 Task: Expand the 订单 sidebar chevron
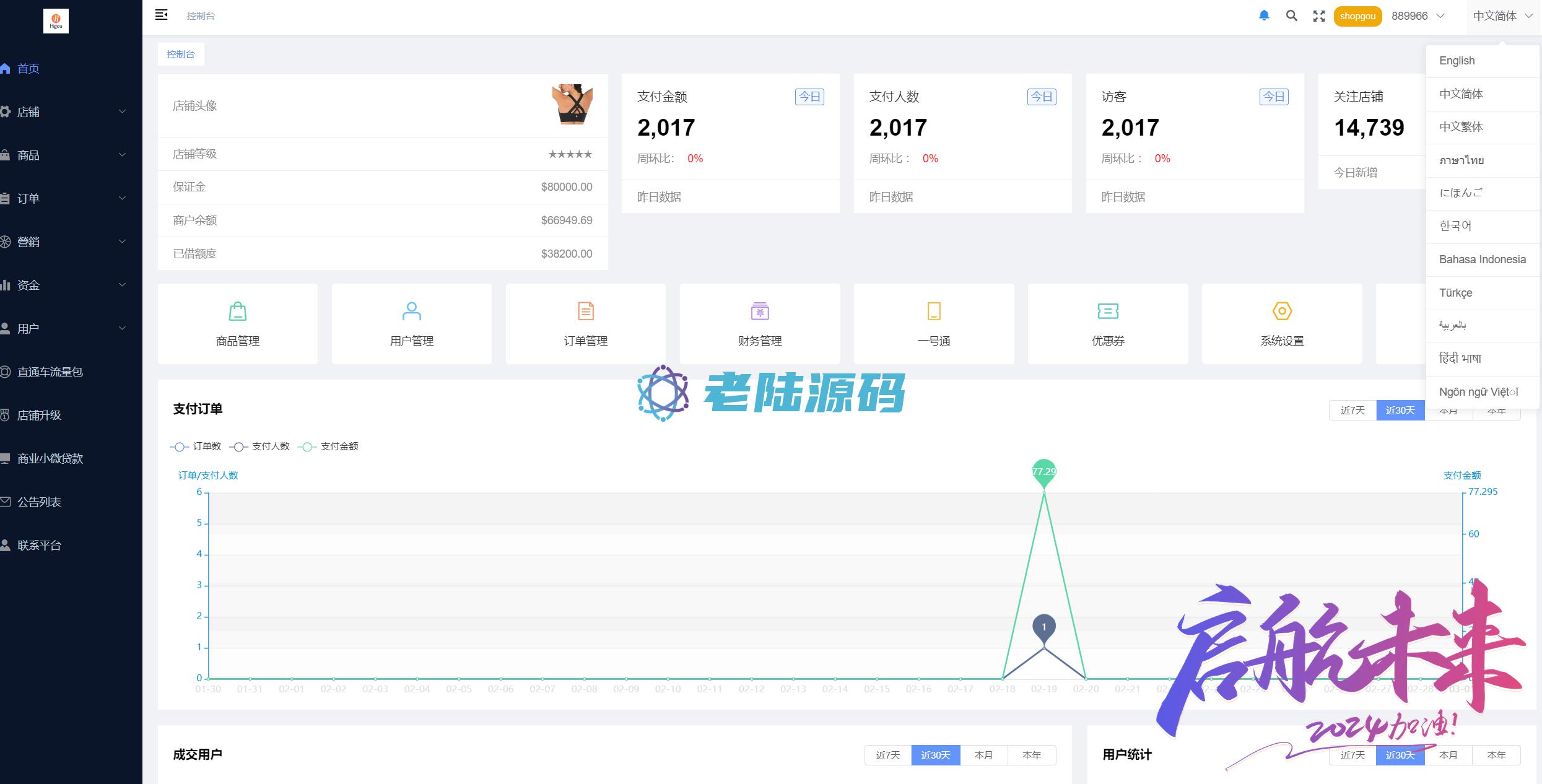(x=122, y=198)
